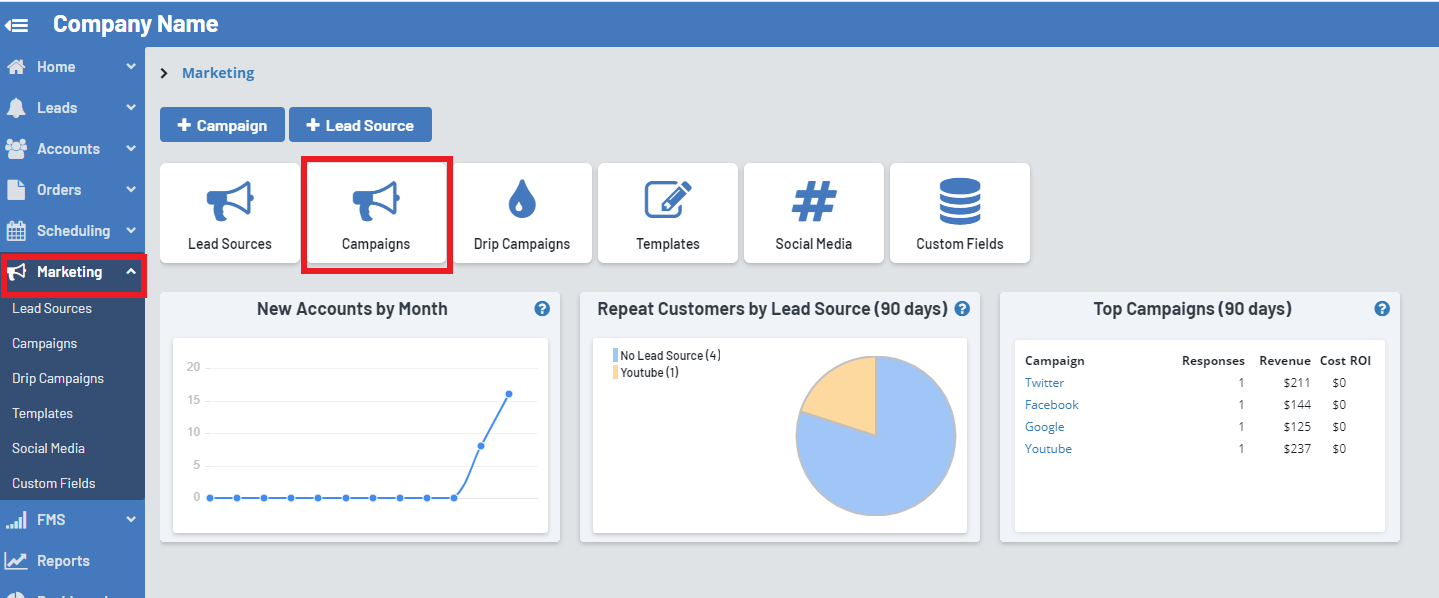This screenshot has height=598, width=1439.
Task: Click the + Lead Source button
Action: click(360, 126)
